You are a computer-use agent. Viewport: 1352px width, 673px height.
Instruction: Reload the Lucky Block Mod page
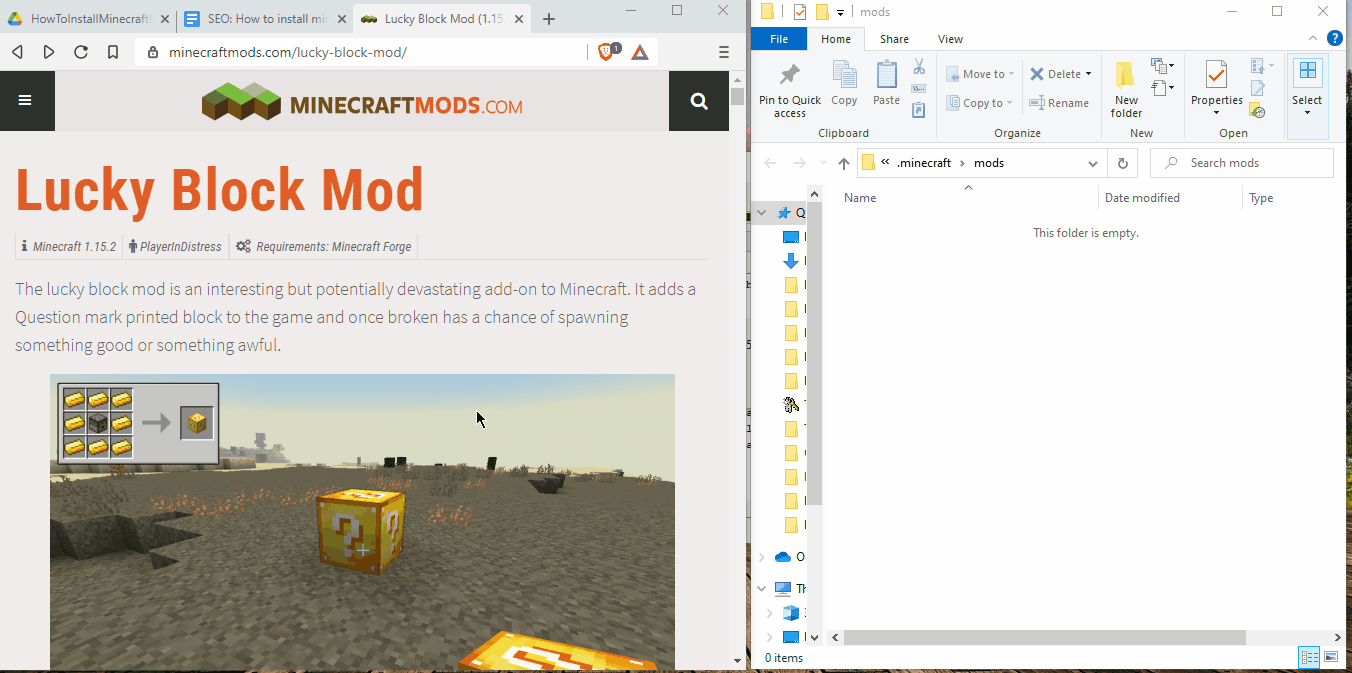[x=81, y=52]
